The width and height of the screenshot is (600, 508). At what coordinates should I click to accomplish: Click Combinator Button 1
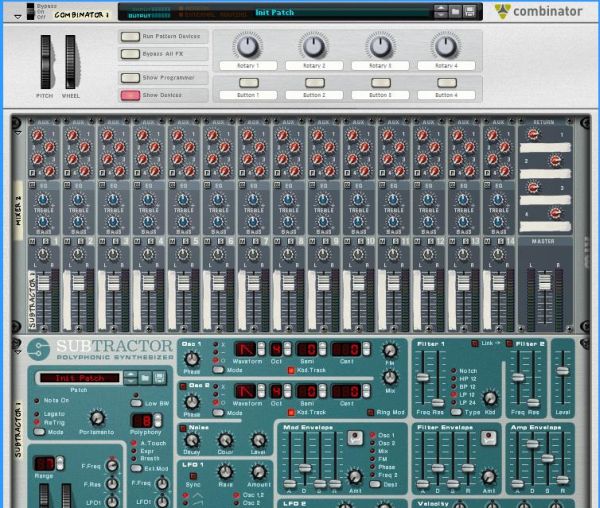tap(249, 83)
